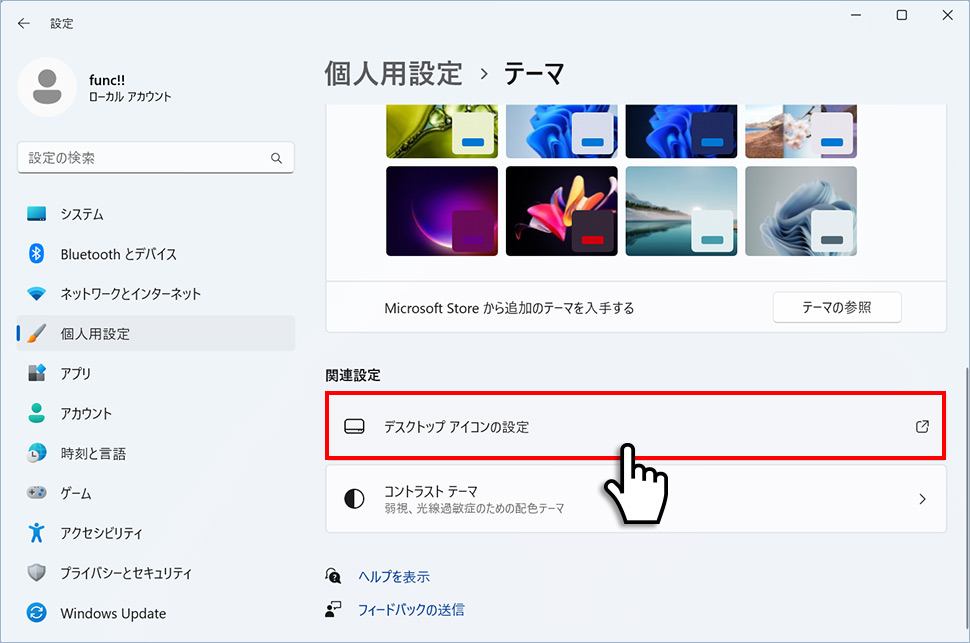Open デスクトップ アイコンの設定
Screen dimensions: 970x643
point(635,426)
